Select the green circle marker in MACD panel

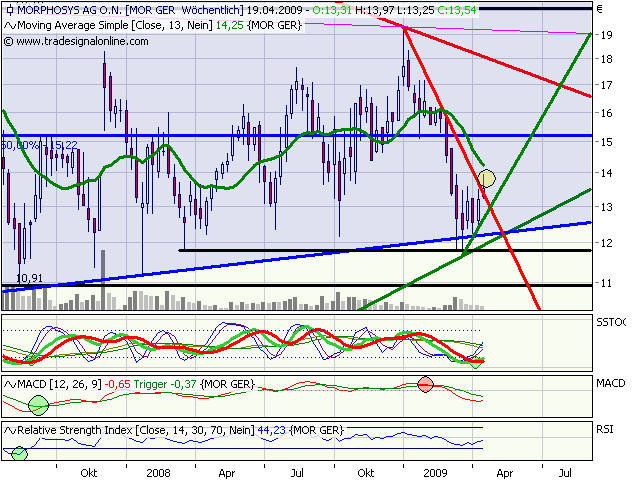point(39,405)
